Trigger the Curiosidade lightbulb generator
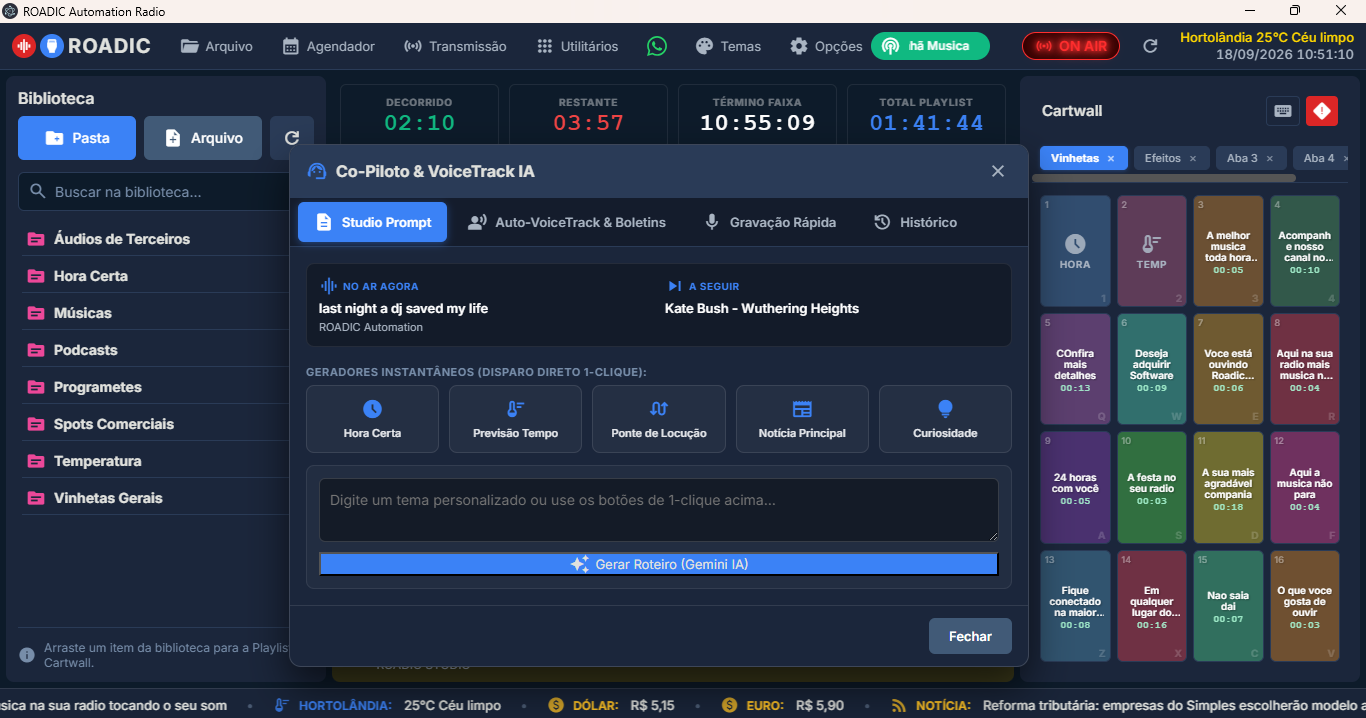1366x718 pixels. coord(945,419)
